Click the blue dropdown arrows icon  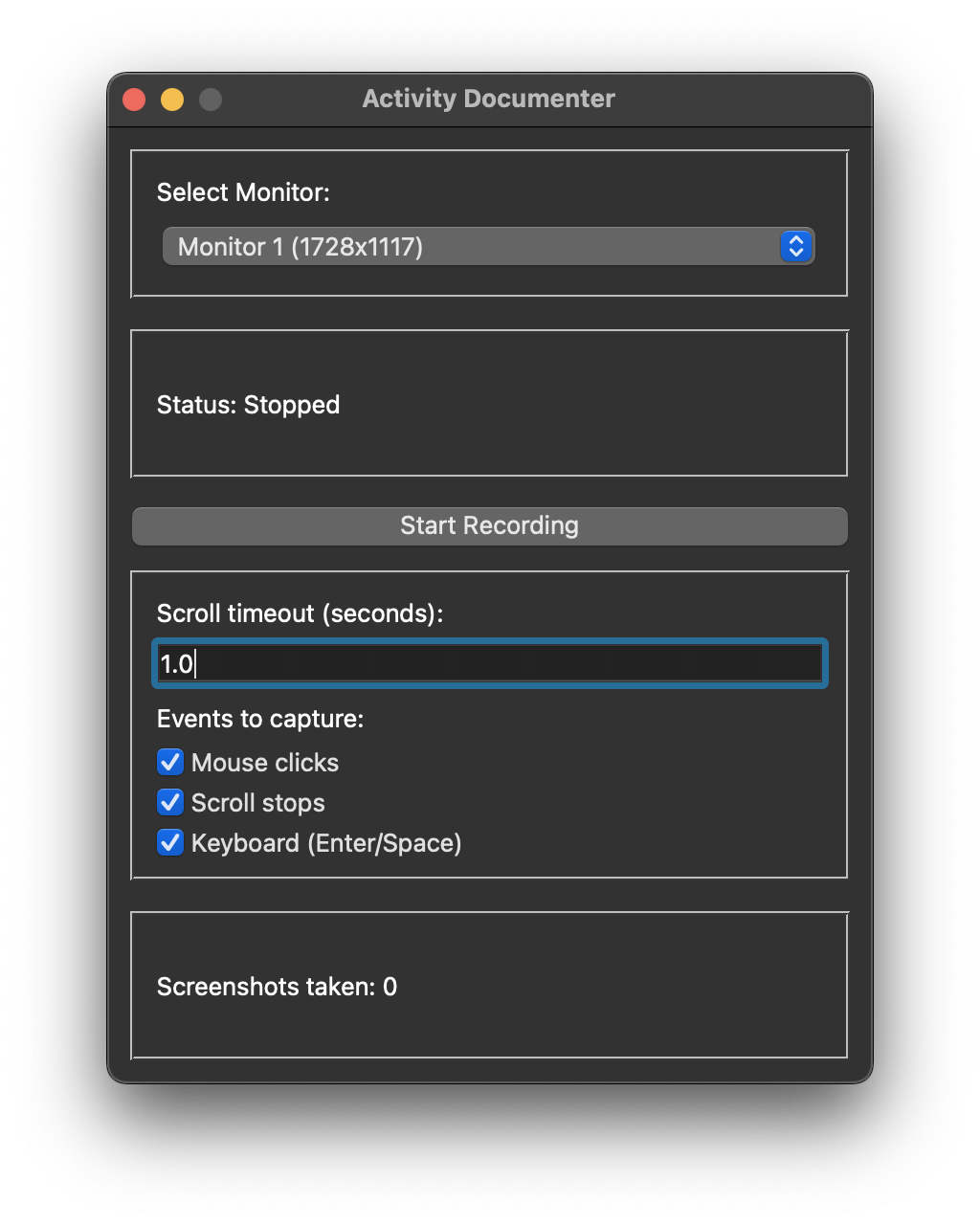[x=796, y=247]
